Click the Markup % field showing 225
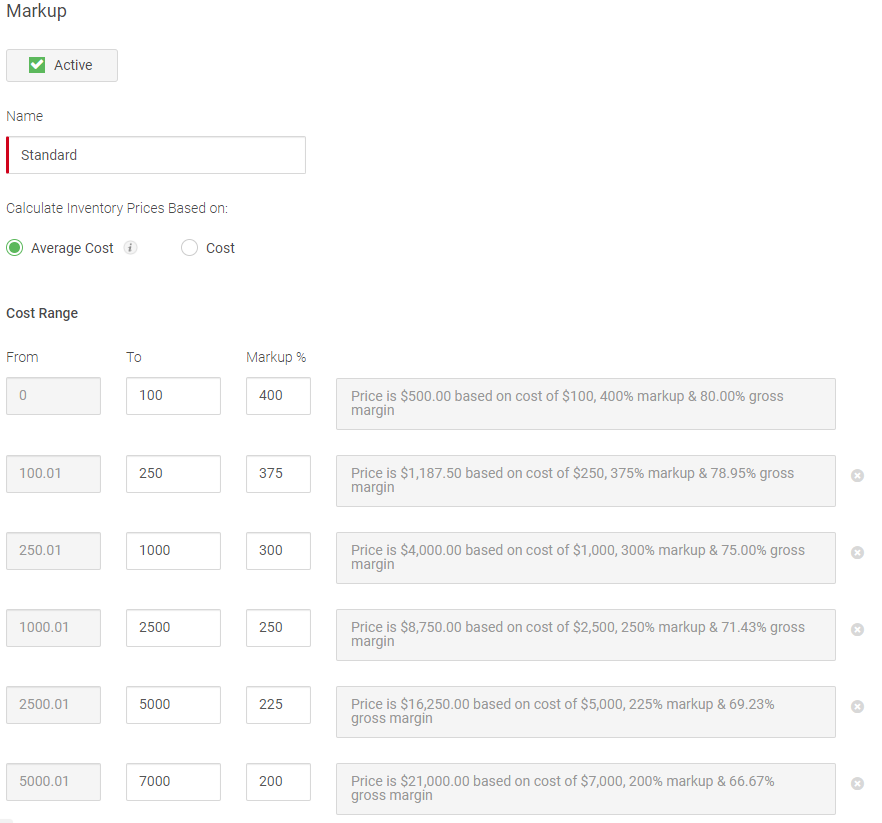This screenshot has width=882, height=823. click(276, 705)
